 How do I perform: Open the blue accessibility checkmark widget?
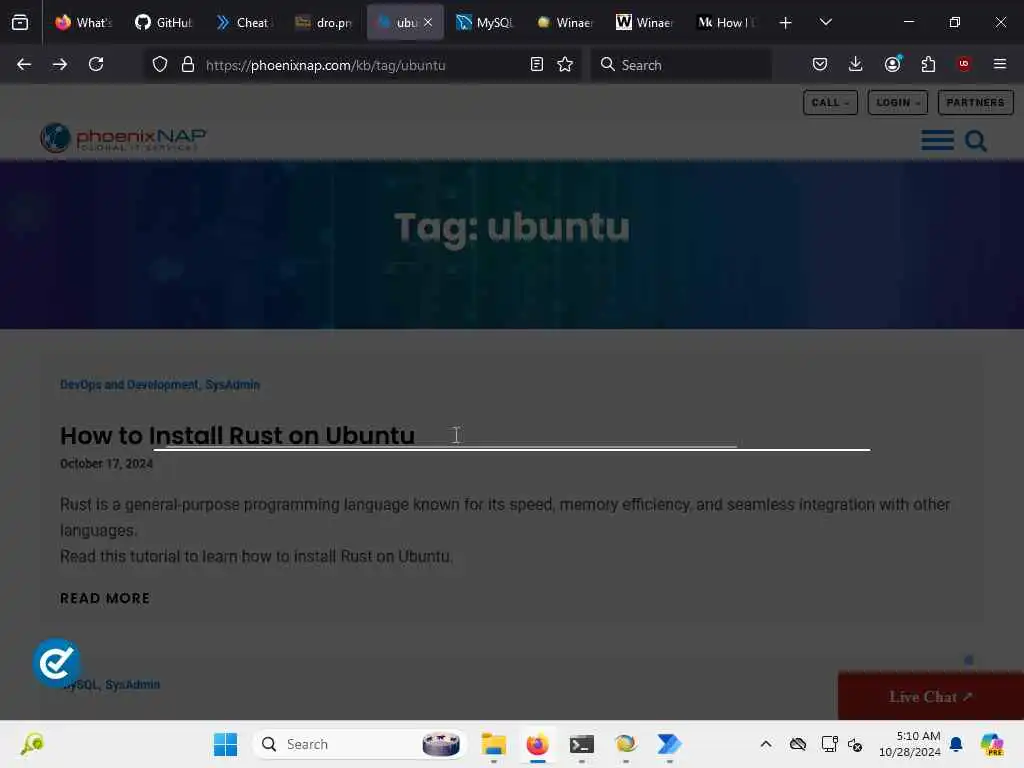pyautogui.click(x=57, y=663)
